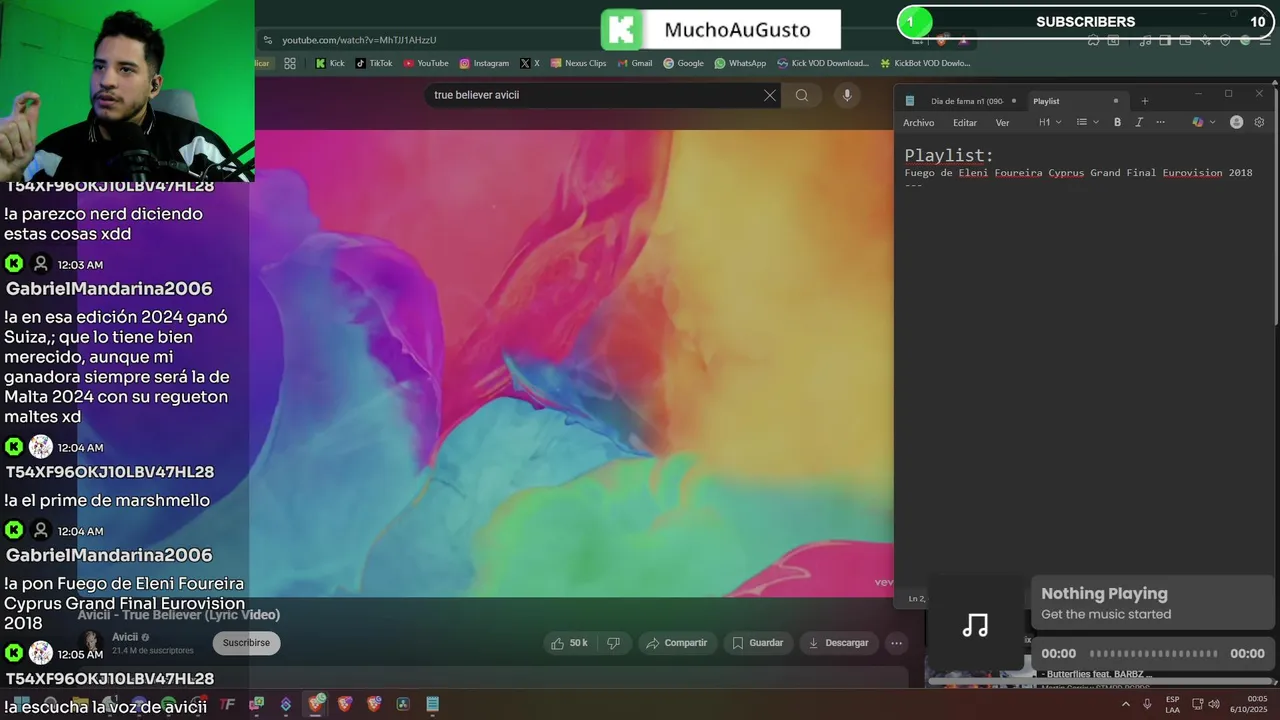The height and width of the screenshot is (720, 1280).
Task: Open Notepad from the Windows taskbar
Action: tap(432, 704)
